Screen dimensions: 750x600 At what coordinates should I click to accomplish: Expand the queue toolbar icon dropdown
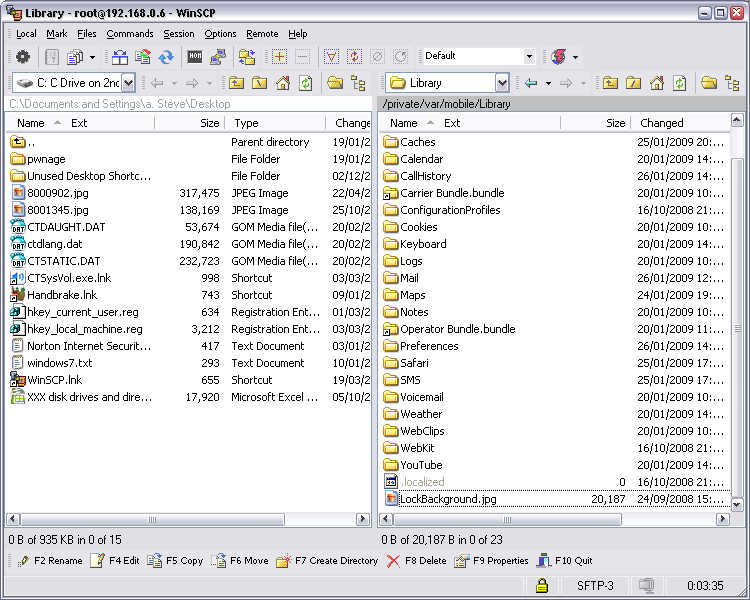(x=92, y=57)
